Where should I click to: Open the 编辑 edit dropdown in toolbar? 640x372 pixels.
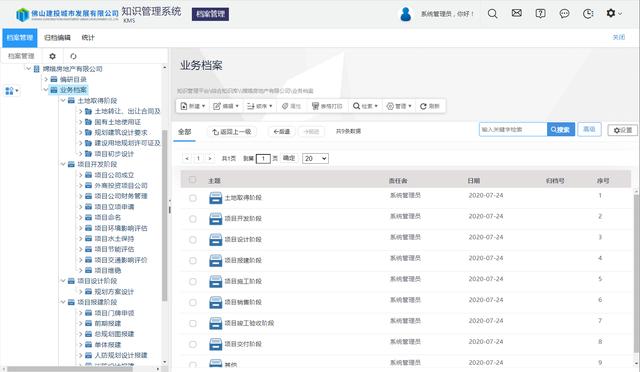(226, 106)
